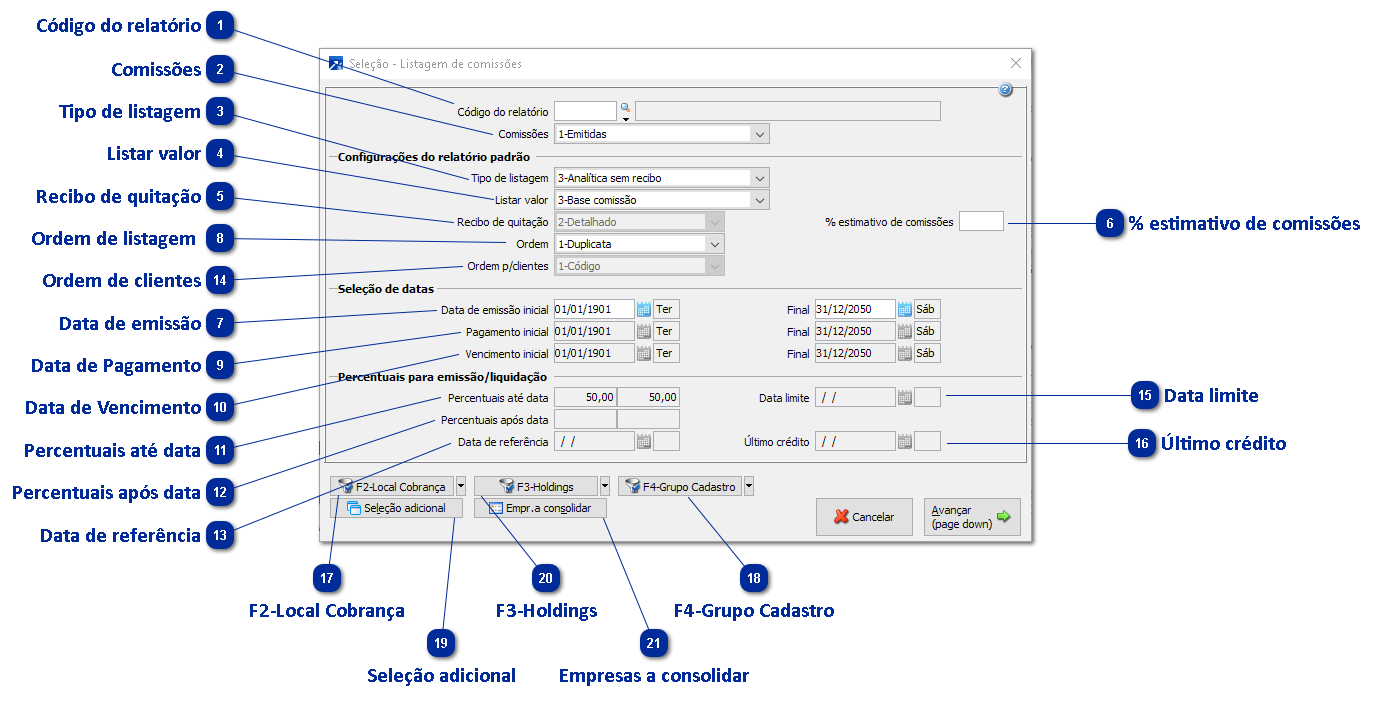Click first Percentuais após data field
The height and width of the screenshot is (704, 1376).
click(x=585, y=419)
